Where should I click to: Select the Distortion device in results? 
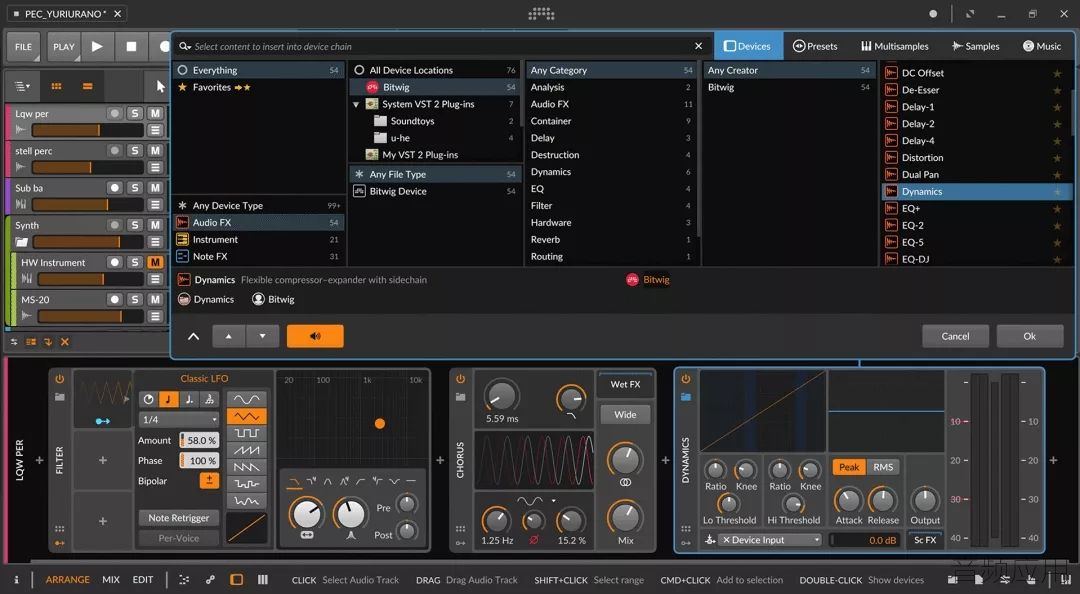(975, 158)
